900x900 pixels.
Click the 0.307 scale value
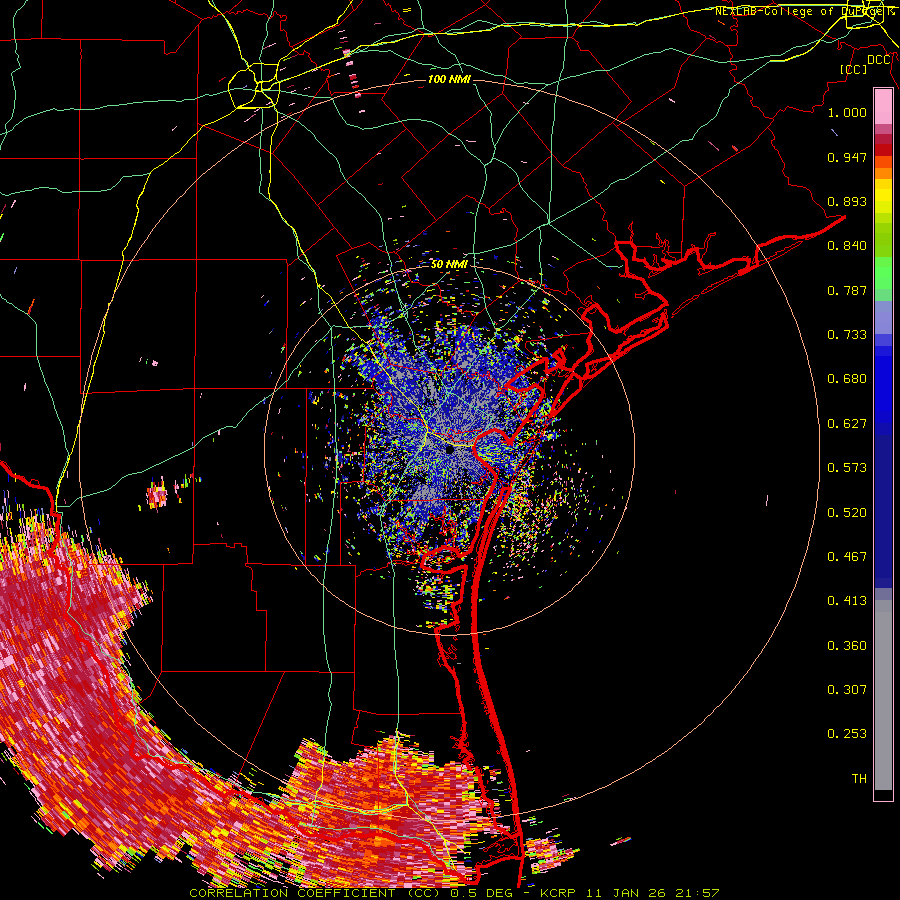coord(847,690)
